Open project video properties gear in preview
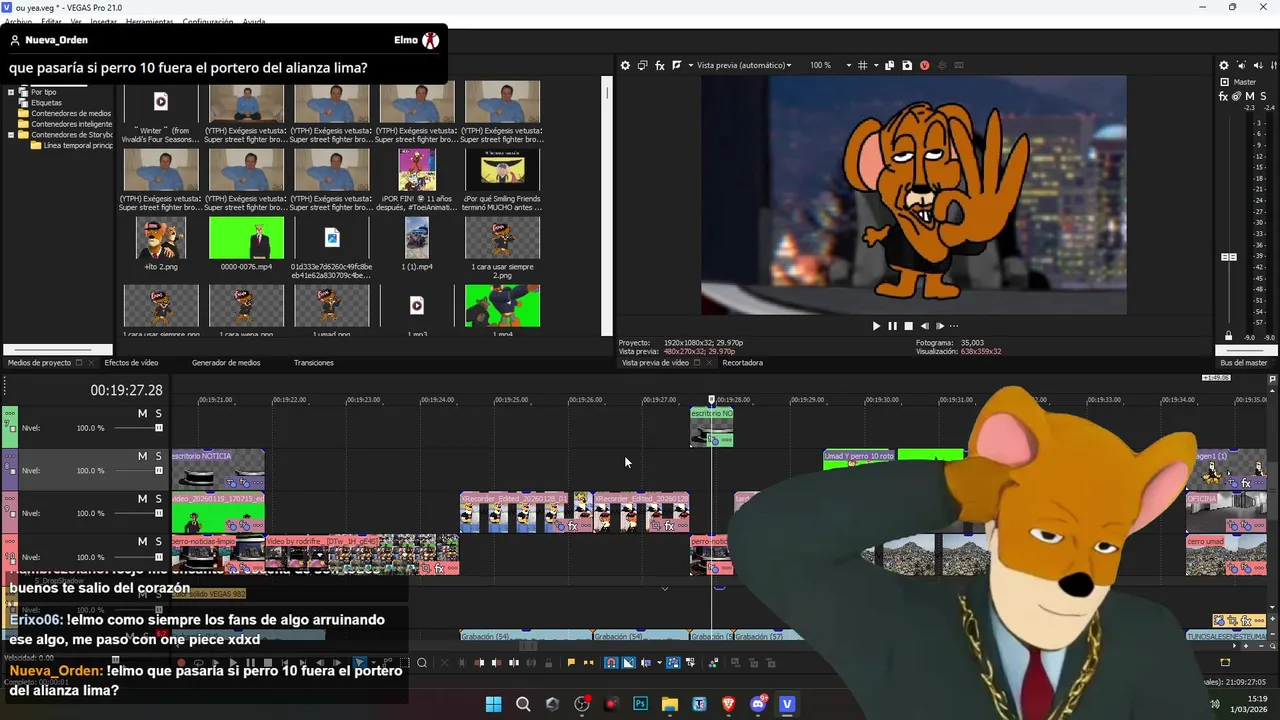The width and height of the screenshot is (1280, 720). [625, 65]
